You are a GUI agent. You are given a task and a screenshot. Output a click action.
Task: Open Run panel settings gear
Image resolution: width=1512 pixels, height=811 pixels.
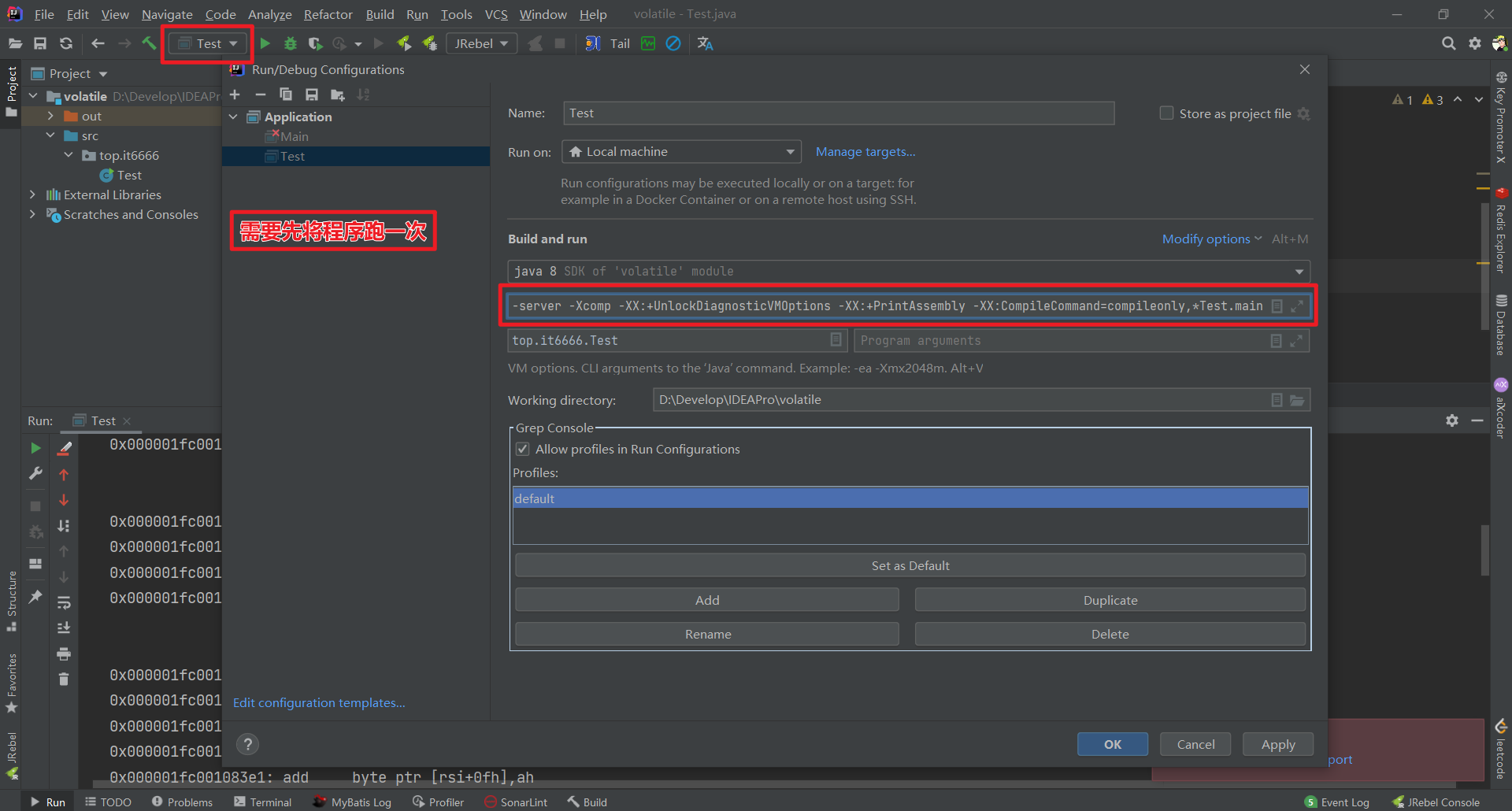(1452, 420)
